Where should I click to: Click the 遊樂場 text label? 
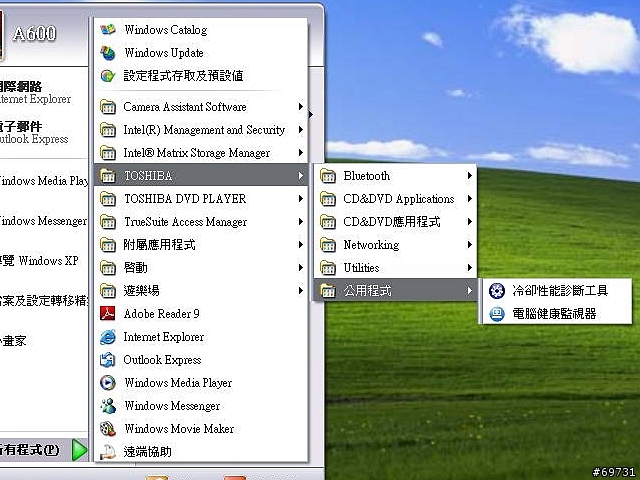141,291
